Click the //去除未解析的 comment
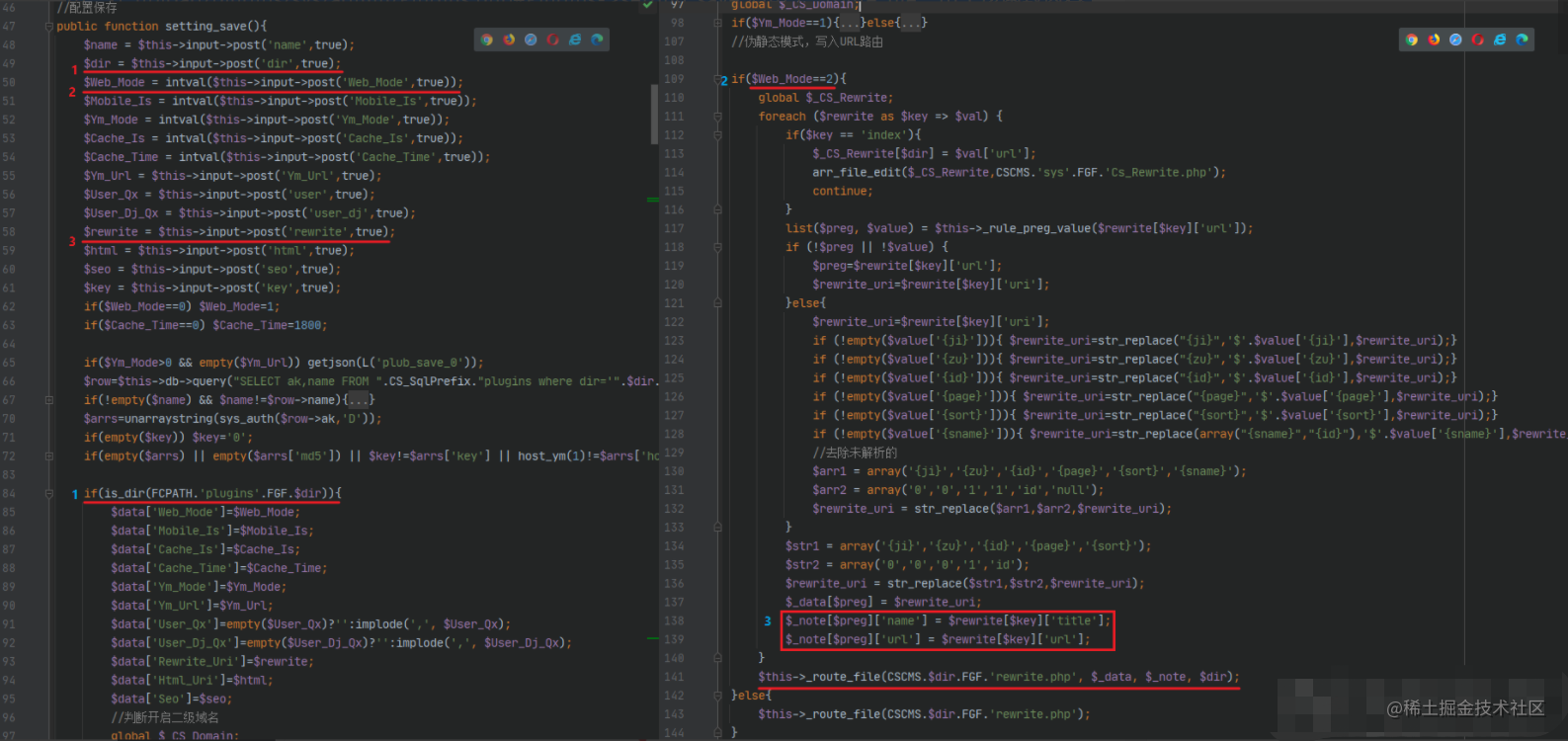This screenshot has height=741, width=1568. click(x=855, y=453)
